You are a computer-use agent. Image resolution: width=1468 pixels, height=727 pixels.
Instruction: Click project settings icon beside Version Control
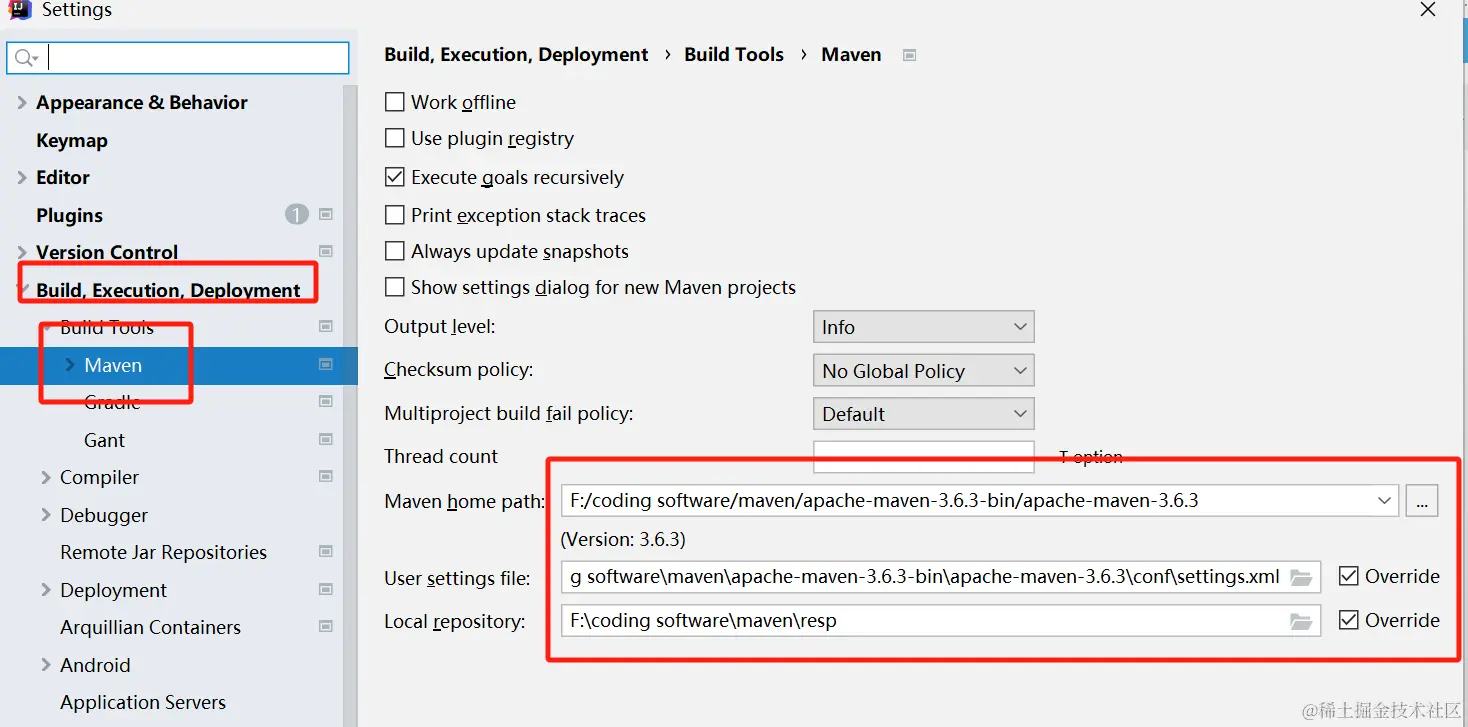pos(325,251)
